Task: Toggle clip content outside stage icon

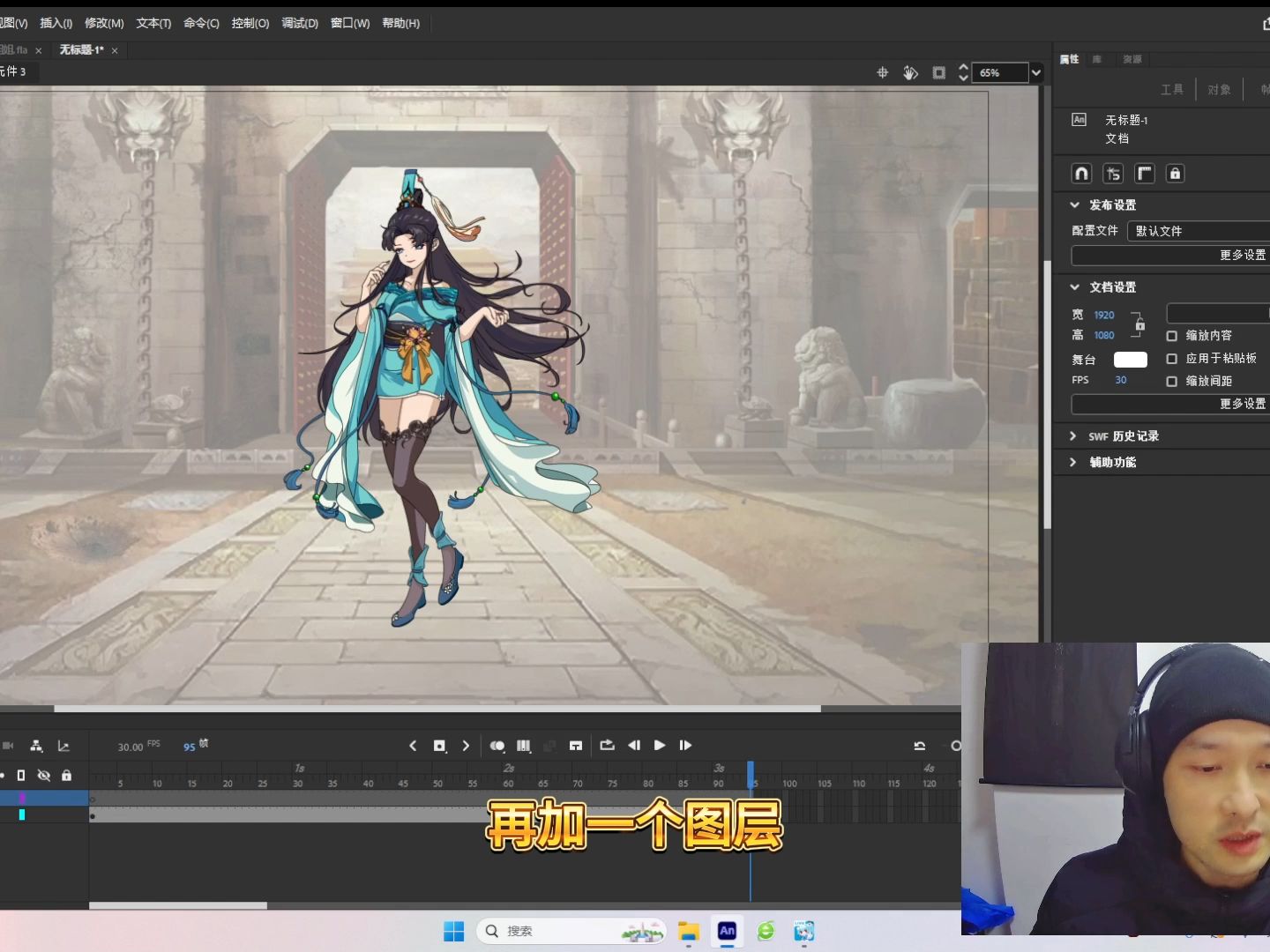Action: click(938, 72)
